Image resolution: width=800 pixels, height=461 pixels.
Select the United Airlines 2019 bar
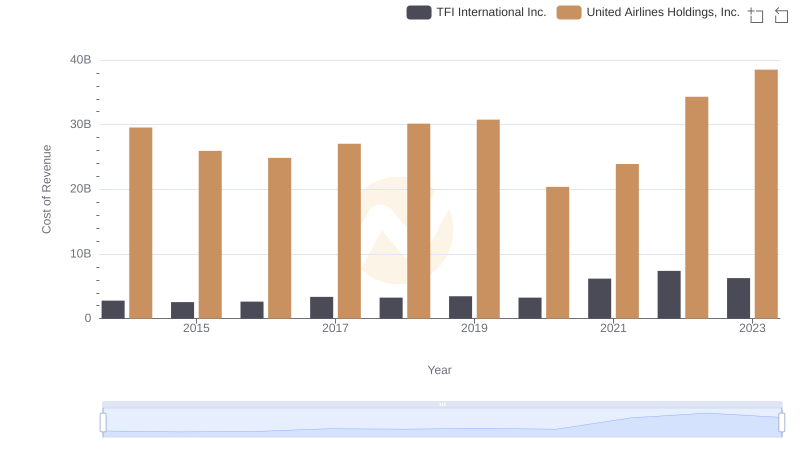tap(488, 219)
